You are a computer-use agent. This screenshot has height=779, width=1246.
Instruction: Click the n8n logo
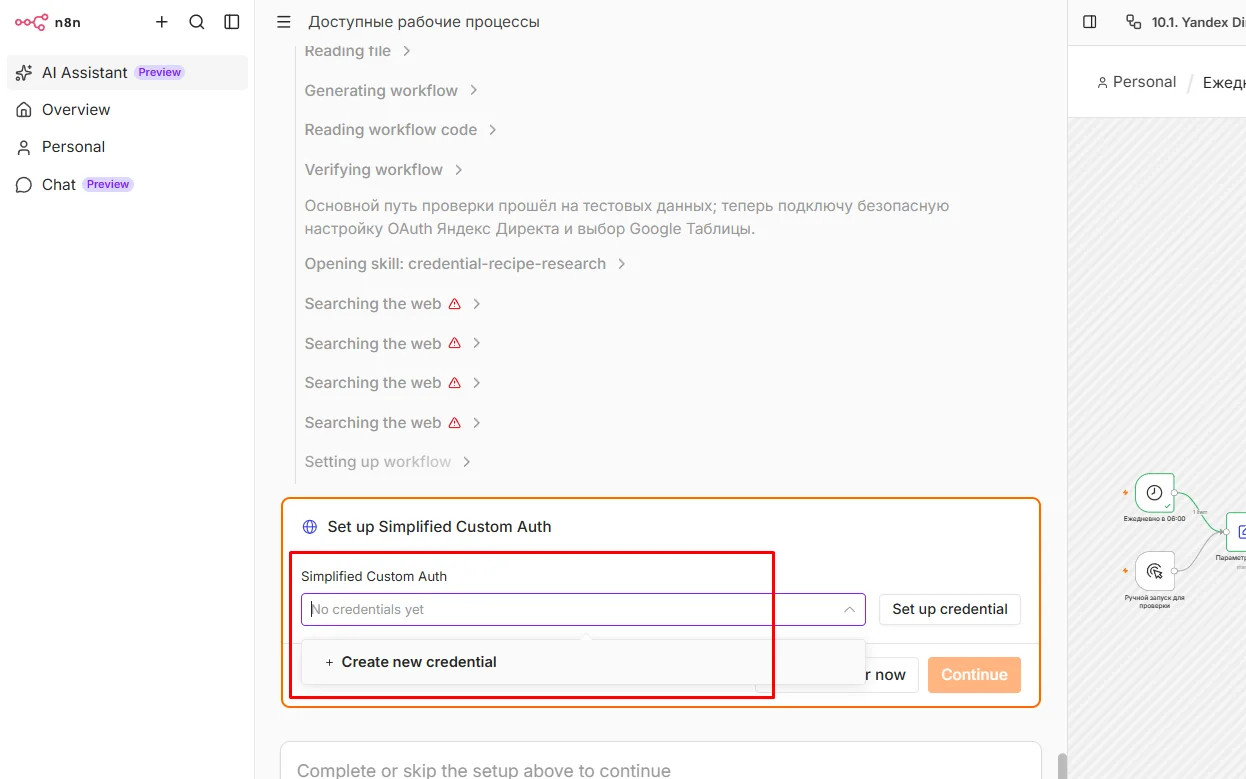pos(48,22)
